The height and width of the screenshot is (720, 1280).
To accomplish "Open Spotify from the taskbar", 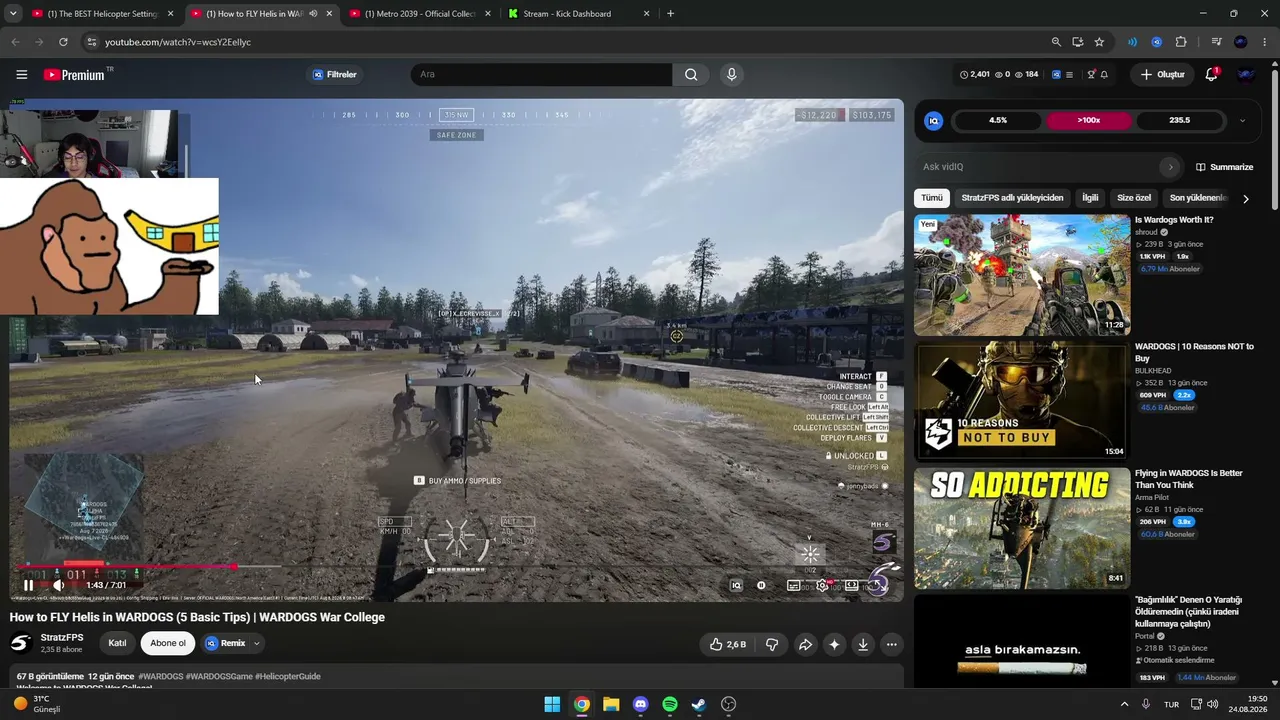I will click(x=670, y=704).
